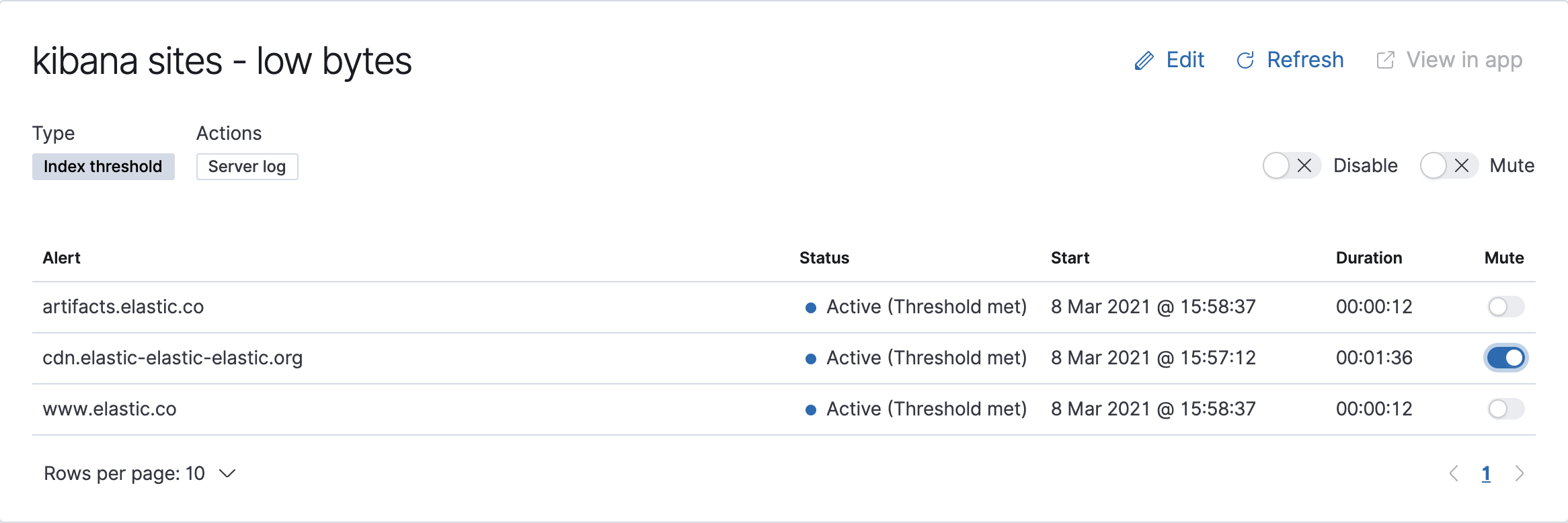1568x523 pixels.
Task: Click the Server log actions badge
Action: (247, 166)
